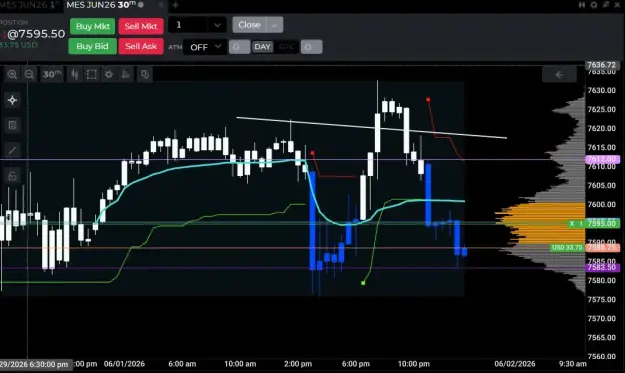The height and width of the screenshot is (373, 625).
Task: Open the 30m timeframe selector
Action: click(52, 75)
